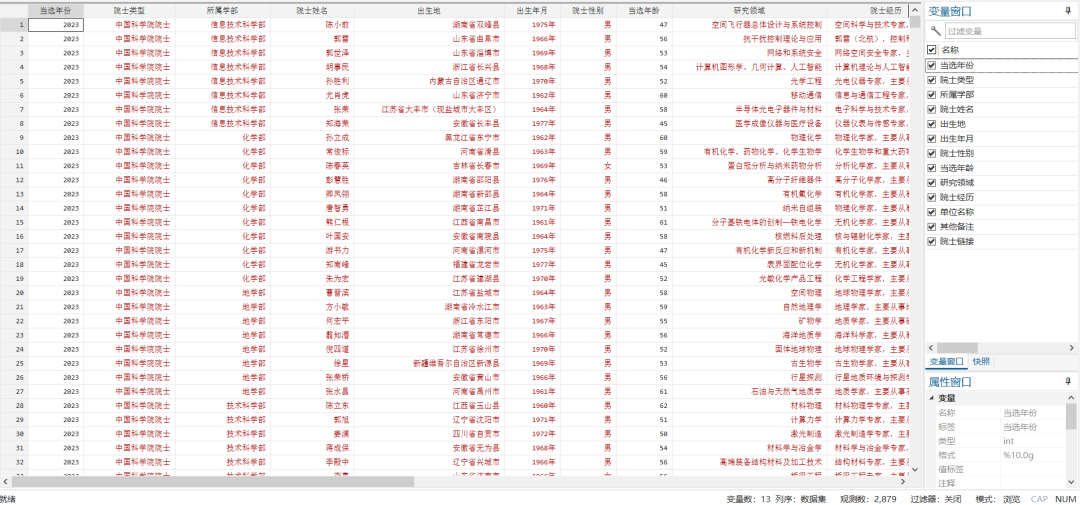Select the 当选年龄 column header
This screenshot has height=505, width=1080.
pyautogui.click(x=643, y=10)
